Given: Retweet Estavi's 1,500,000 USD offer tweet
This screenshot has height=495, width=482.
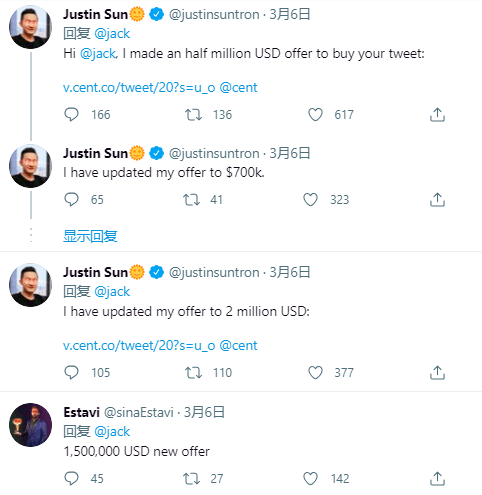Looking at the screenshot, I should 191,479.
